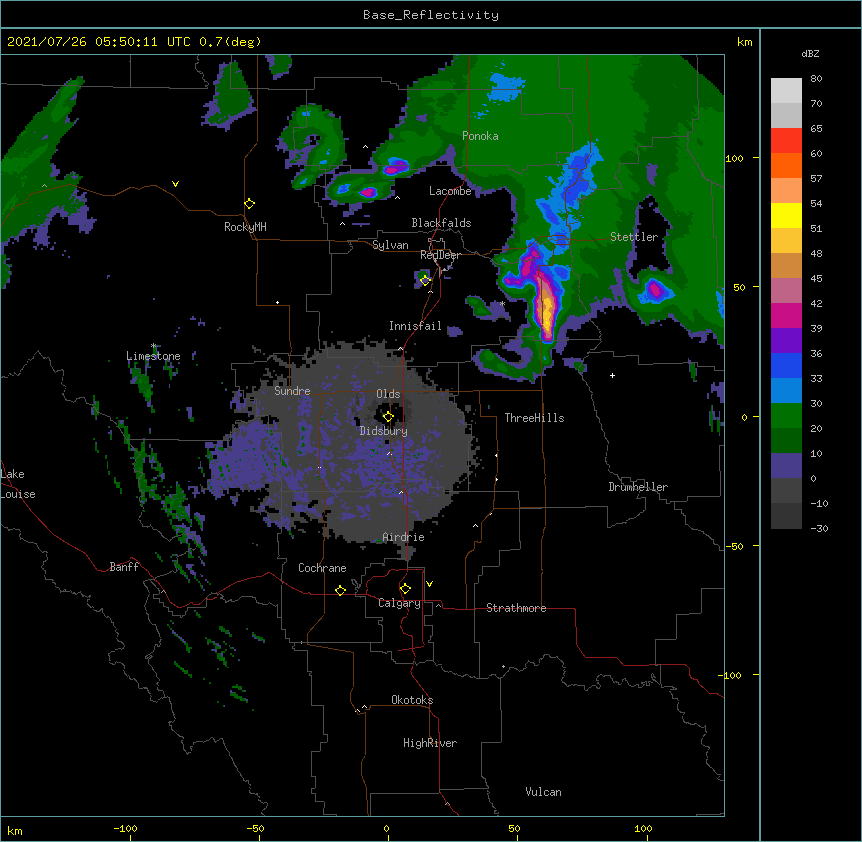Image resolution: width=862 pixels, height=842 pixels.
Task: Click the Ponoka city label
Action: coord(480,136)
